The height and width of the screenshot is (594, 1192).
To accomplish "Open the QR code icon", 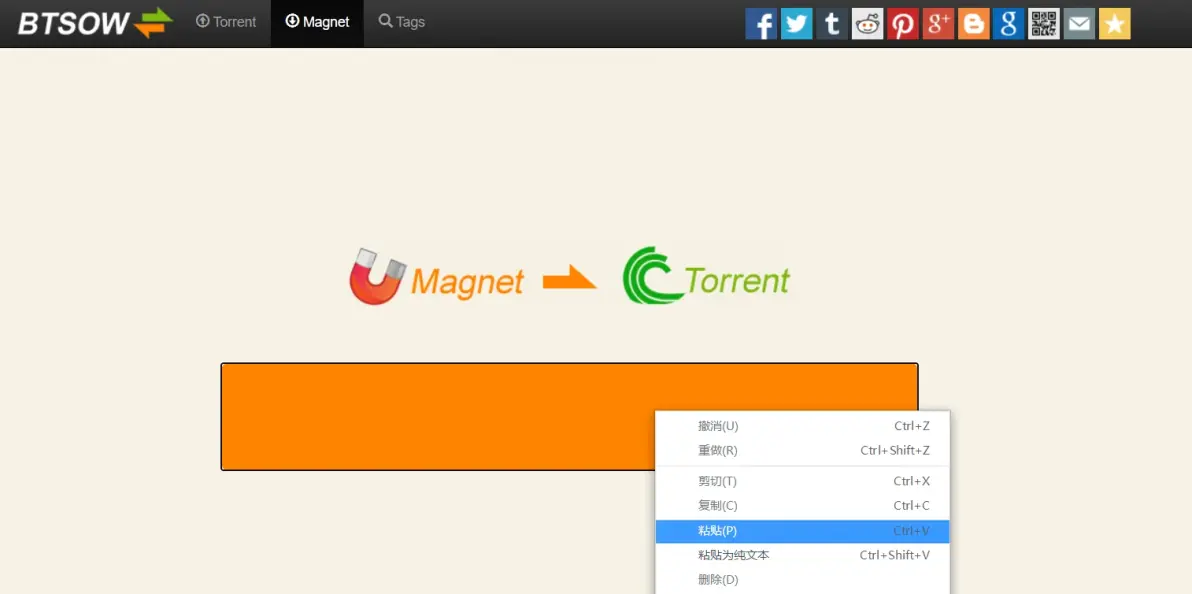I will 1044,23.
